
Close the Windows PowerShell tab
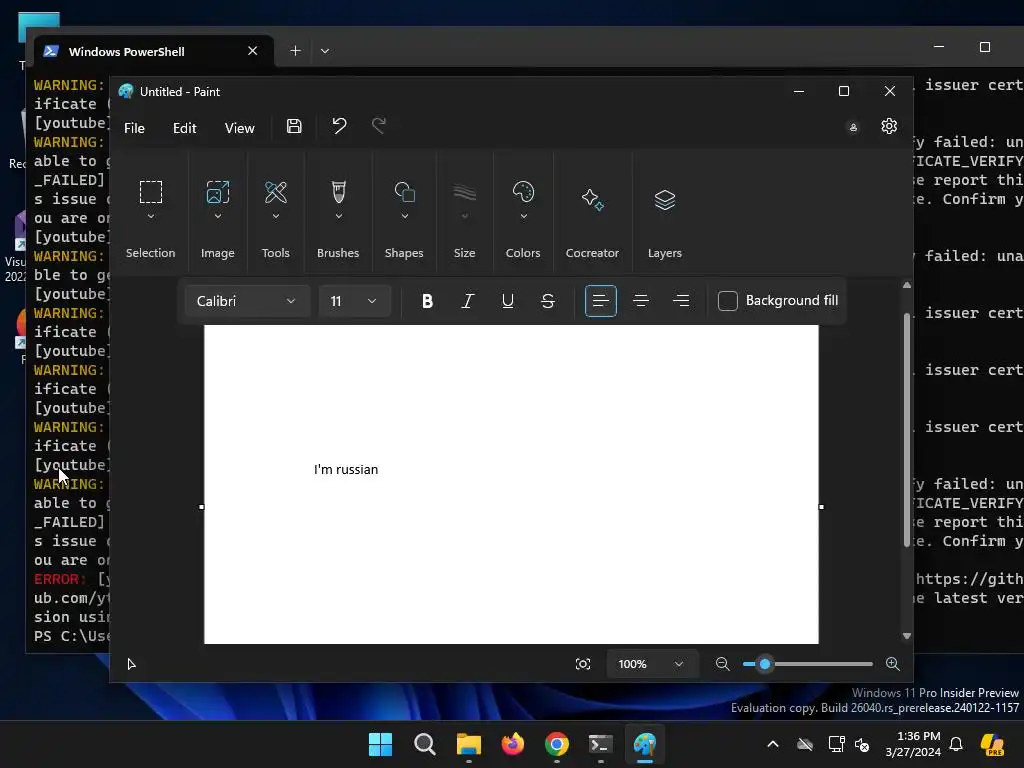pos(253,50)
